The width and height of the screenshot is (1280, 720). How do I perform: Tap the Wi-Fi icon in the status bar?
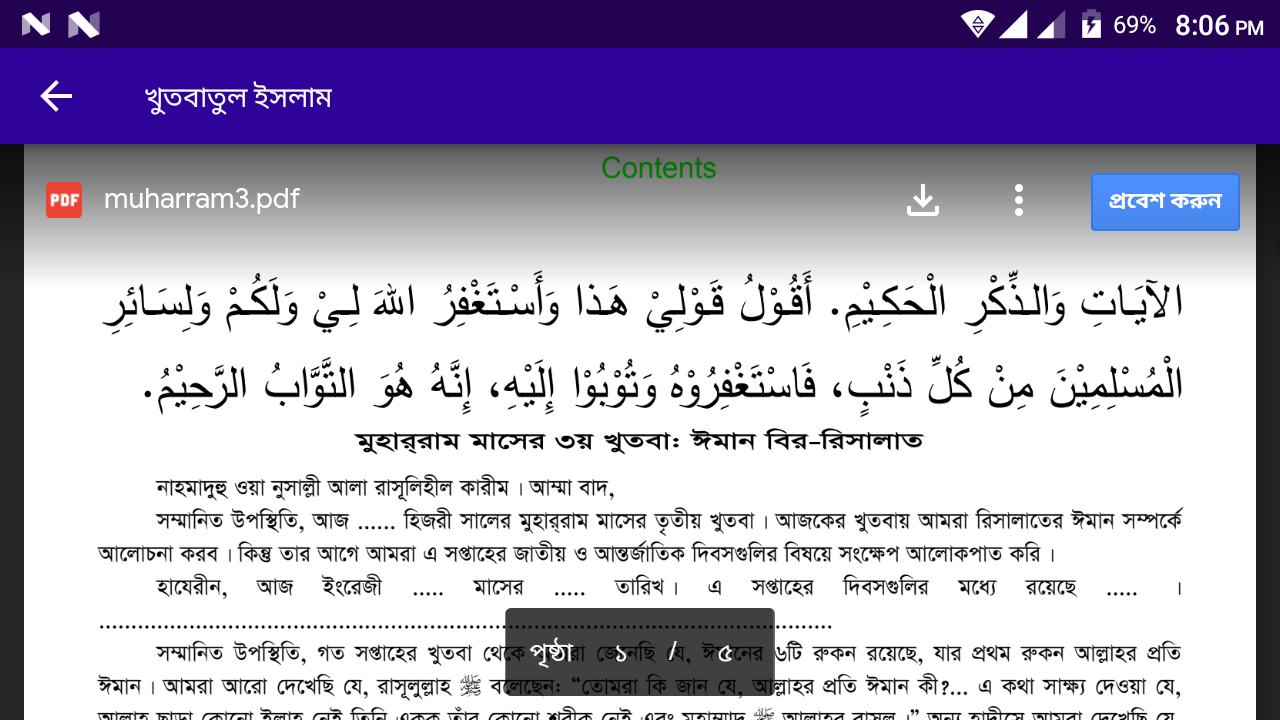977,24
